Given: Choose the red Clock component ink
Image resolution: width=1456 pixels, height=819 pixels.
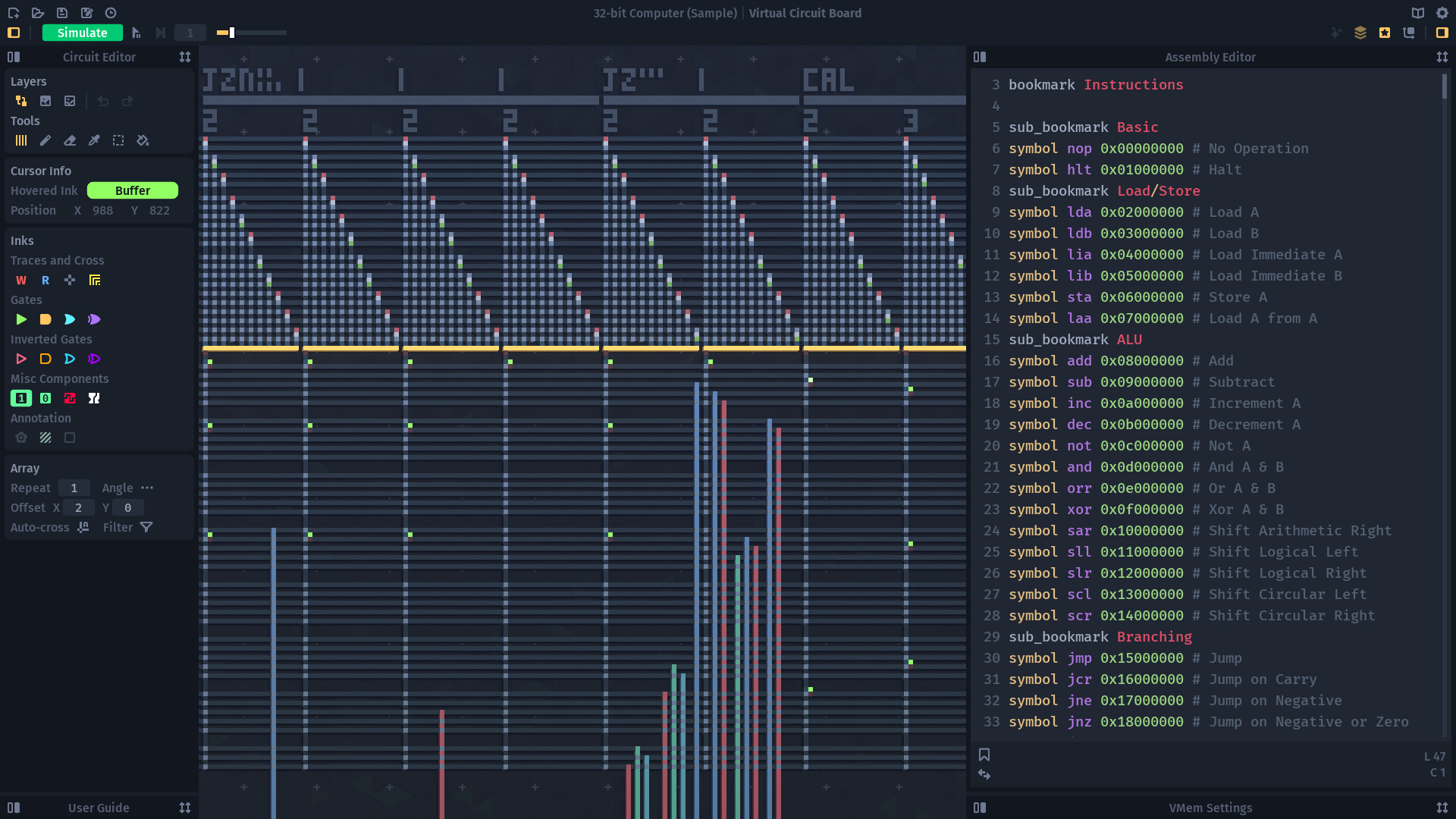Looking at the screenshot, I should (x=70, y=398).
